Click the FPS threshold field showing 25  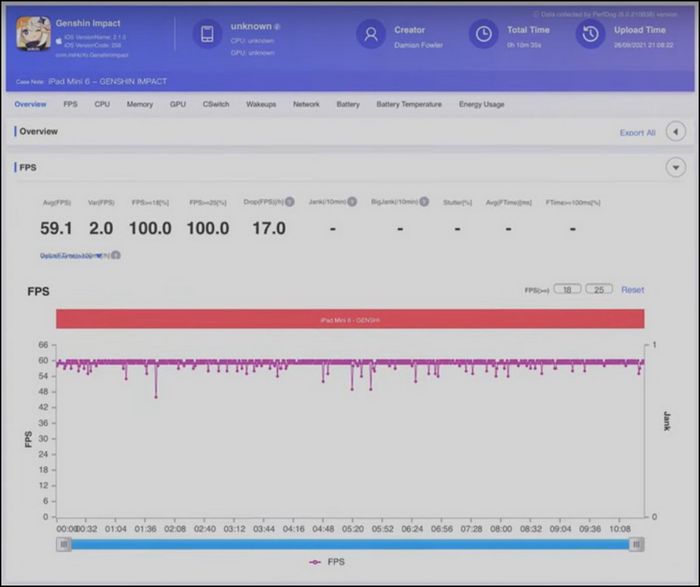[x=599, y=289]
